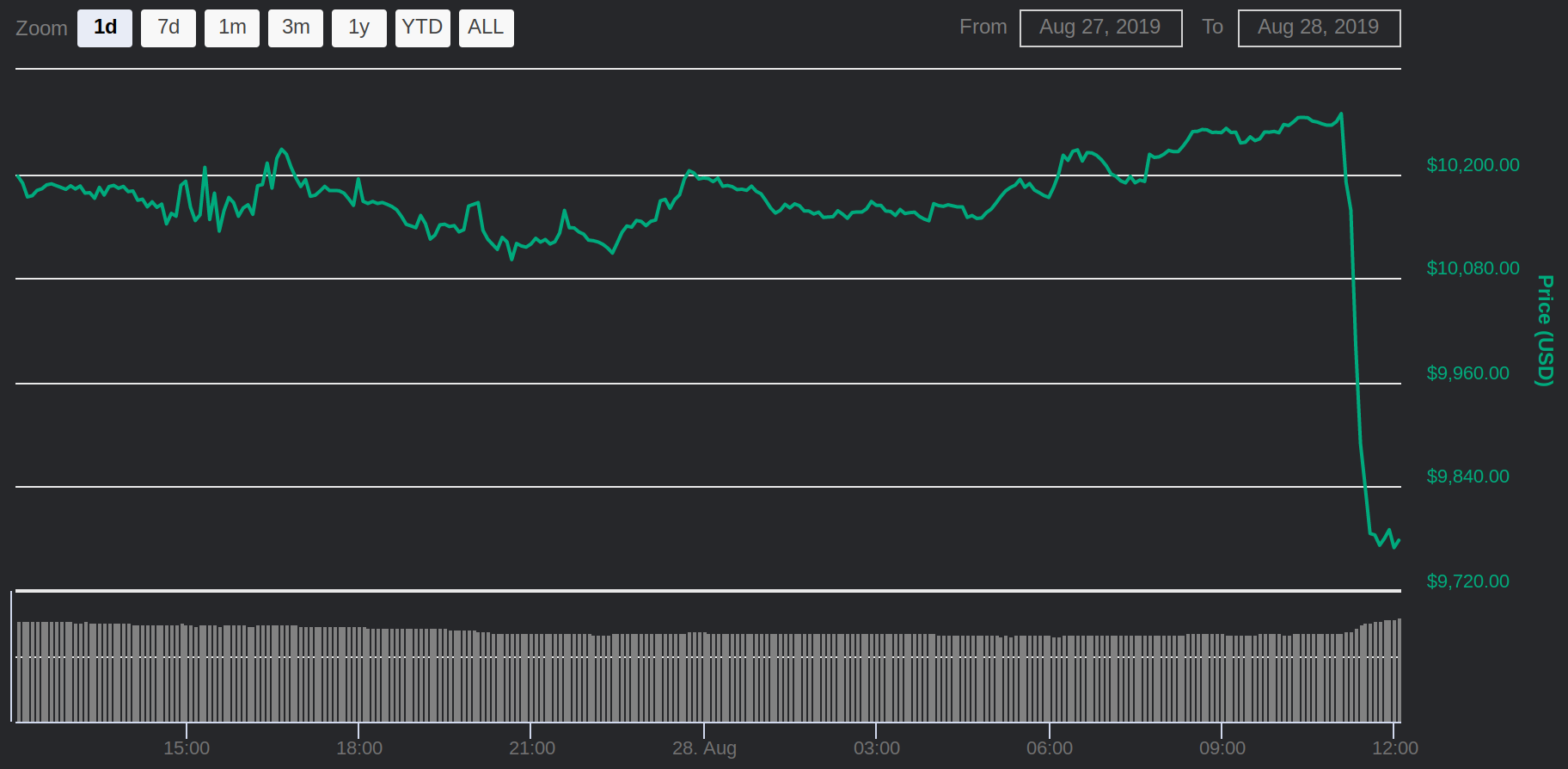Edit the From date Aug 27, 2019

click(x=1101, y=28)
